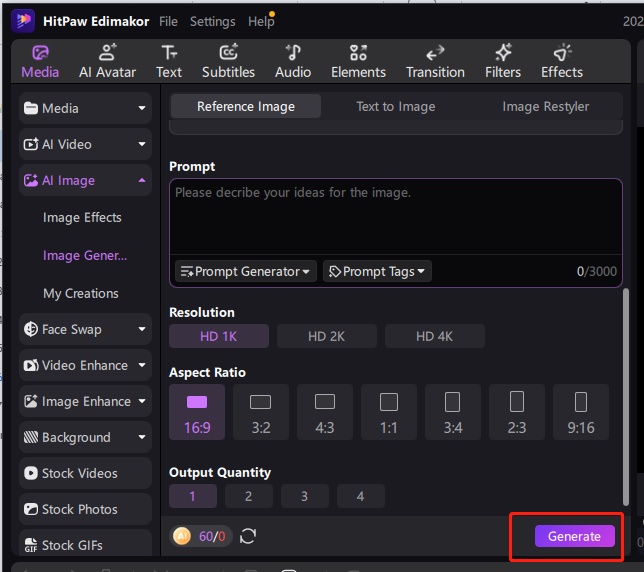Image resolution: width=644 pixels, height=572 pixels.
Task: Open the Settings menu
Action: pyautogui.click(x=212, y=21)
